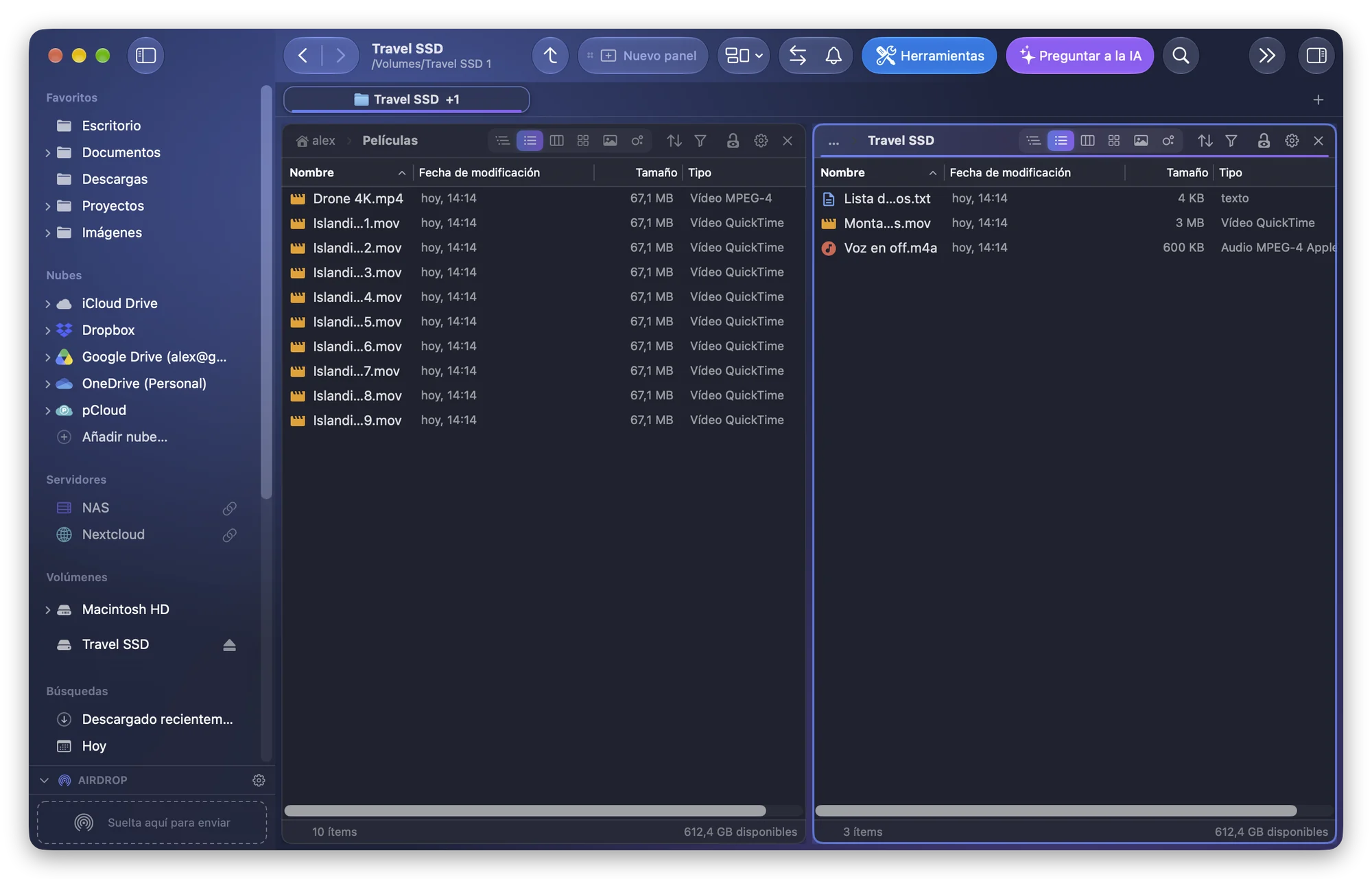Screen dimensions: 1372x879
Task: Expand Macintosh HD volume
Action: point(47,610)
